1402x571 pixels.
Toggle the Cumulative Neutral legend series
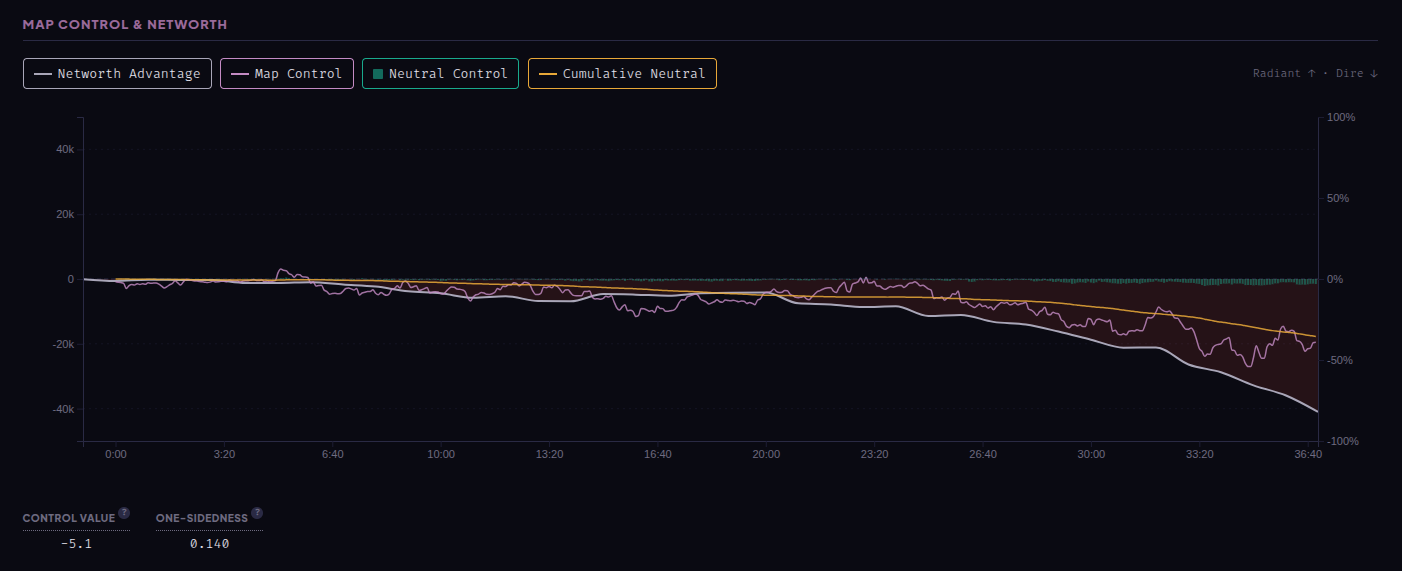tap(622, 73)
